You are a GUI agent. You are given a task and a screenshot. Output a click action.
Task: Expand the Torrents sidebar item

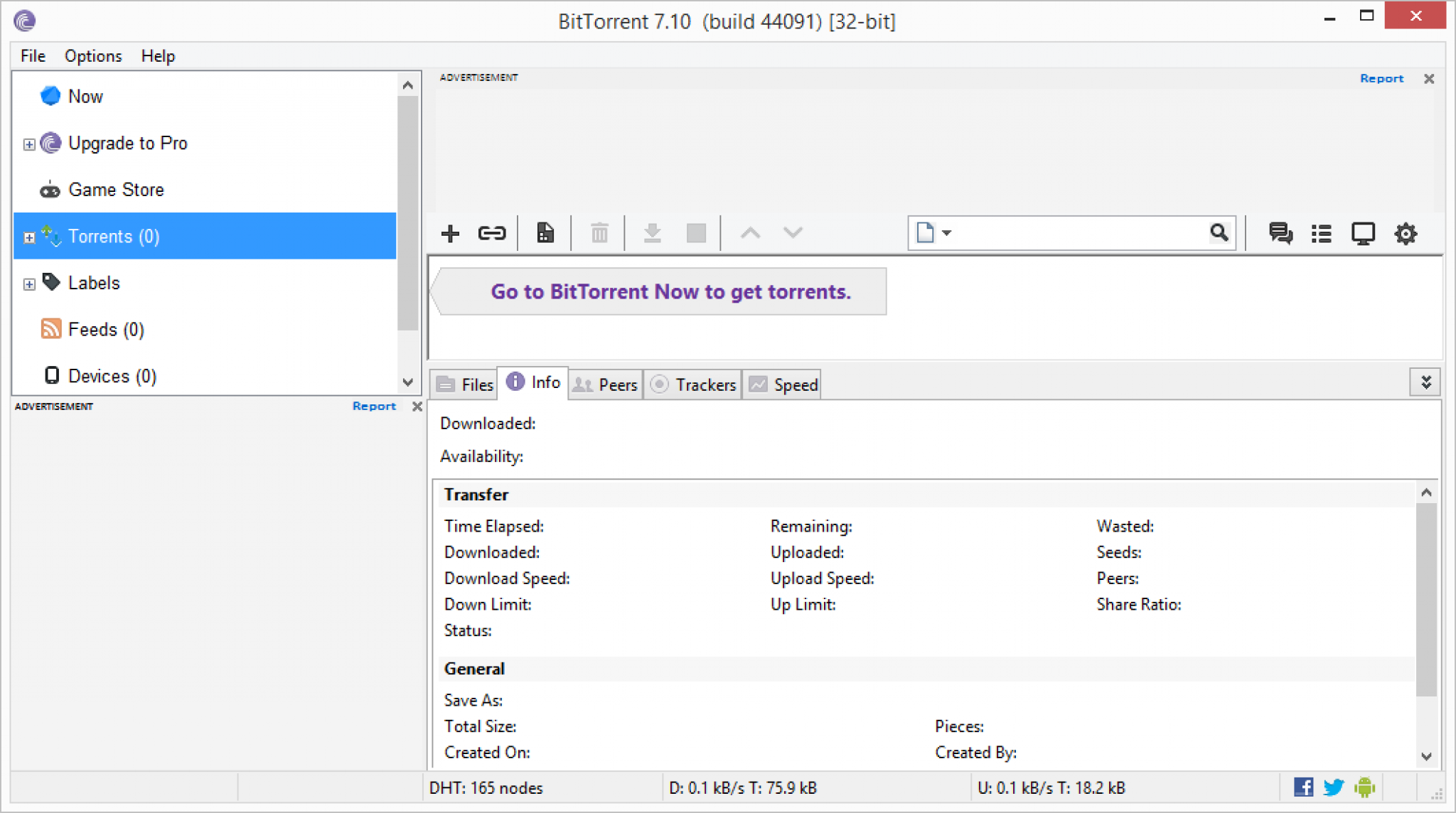[x=28, y=237]
